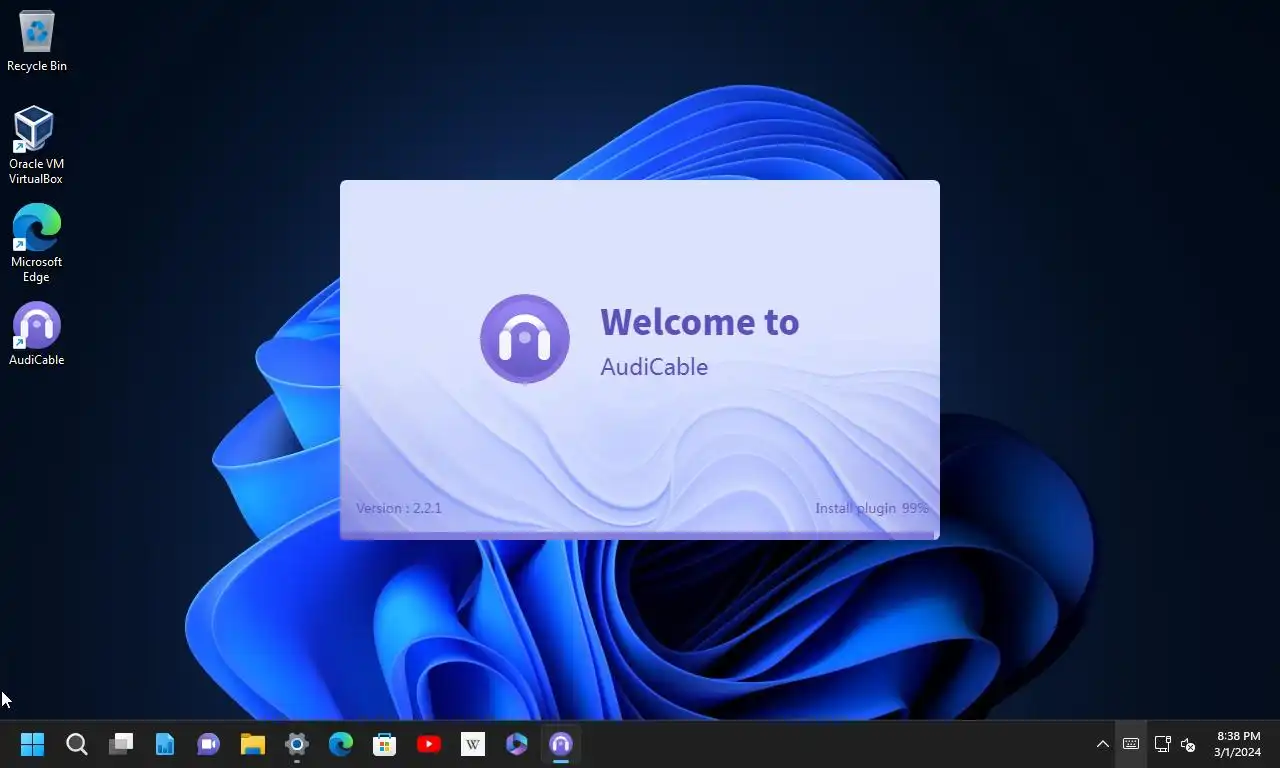
Task: Show hidden system tray icons
Action: (1102, 744)
